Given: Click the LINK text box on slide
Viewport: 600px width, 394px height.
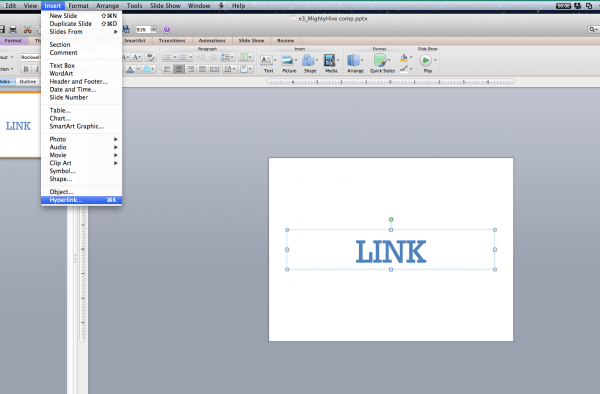Looking at the screenshot, I should (391, 250).
